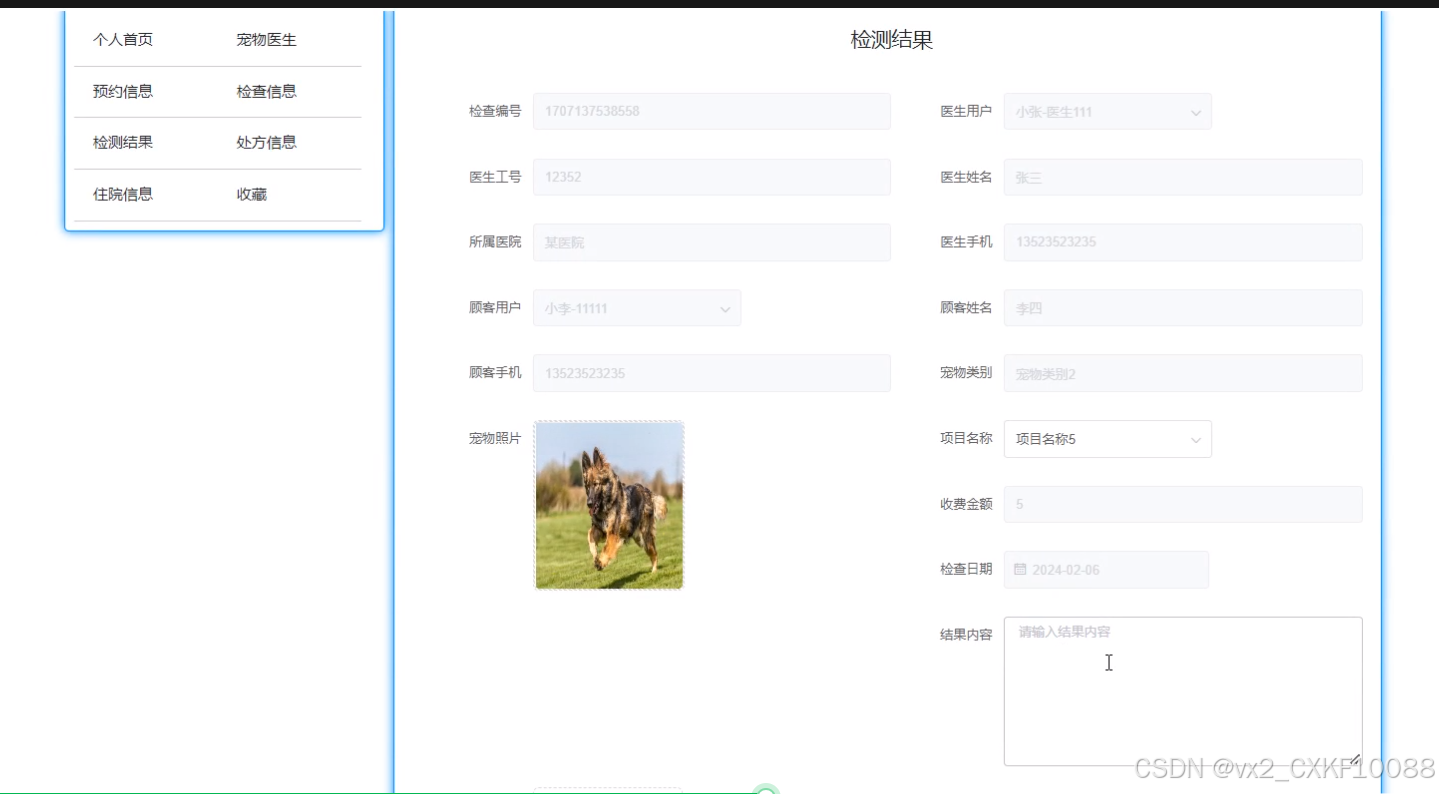1439x794 pixels.
Task: Click the 所属医院 input field
Action: point(711,242)
